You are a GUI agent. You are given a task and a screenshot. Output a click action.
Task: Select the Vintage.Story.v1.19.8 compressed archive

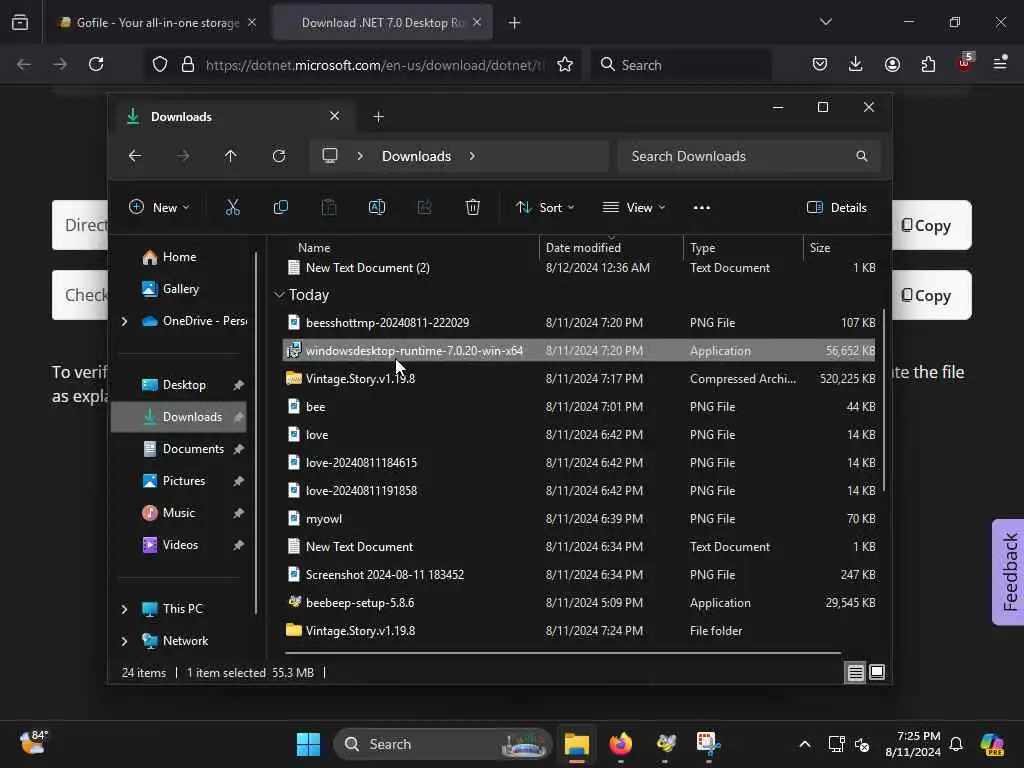pos(579,379)
